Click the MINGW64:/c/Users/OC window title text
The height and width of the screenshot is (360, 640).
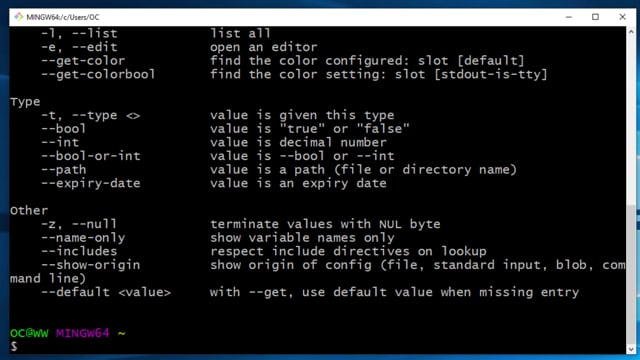pos(63,17)
